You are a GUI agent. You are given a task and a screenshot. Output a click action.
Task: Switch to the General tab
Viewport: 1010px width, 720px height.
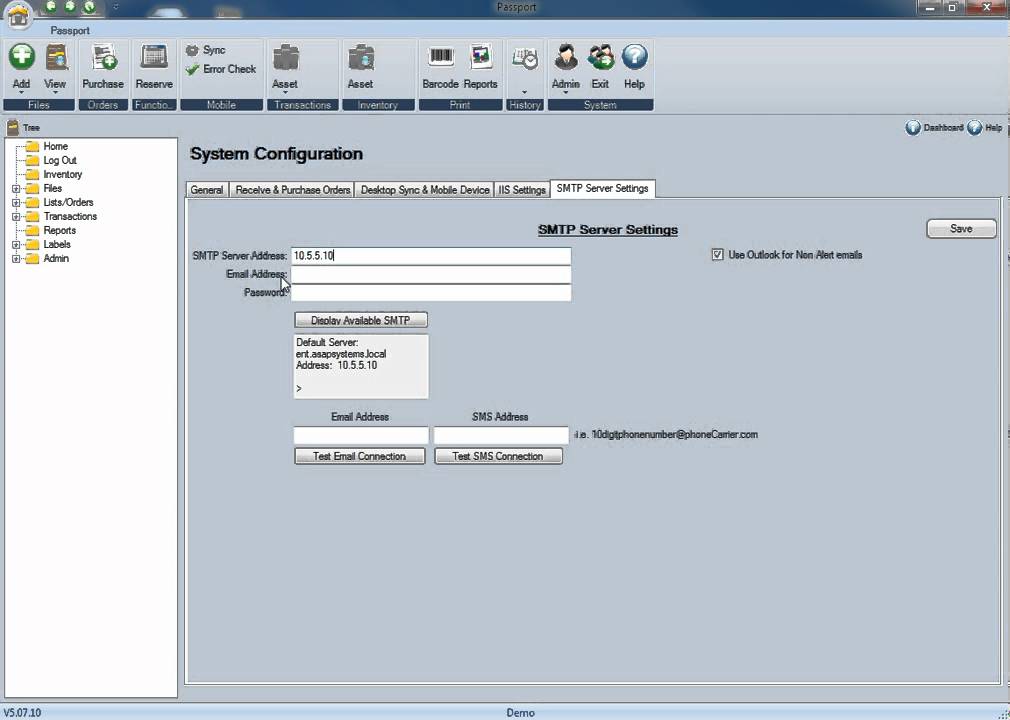(207, 190)
